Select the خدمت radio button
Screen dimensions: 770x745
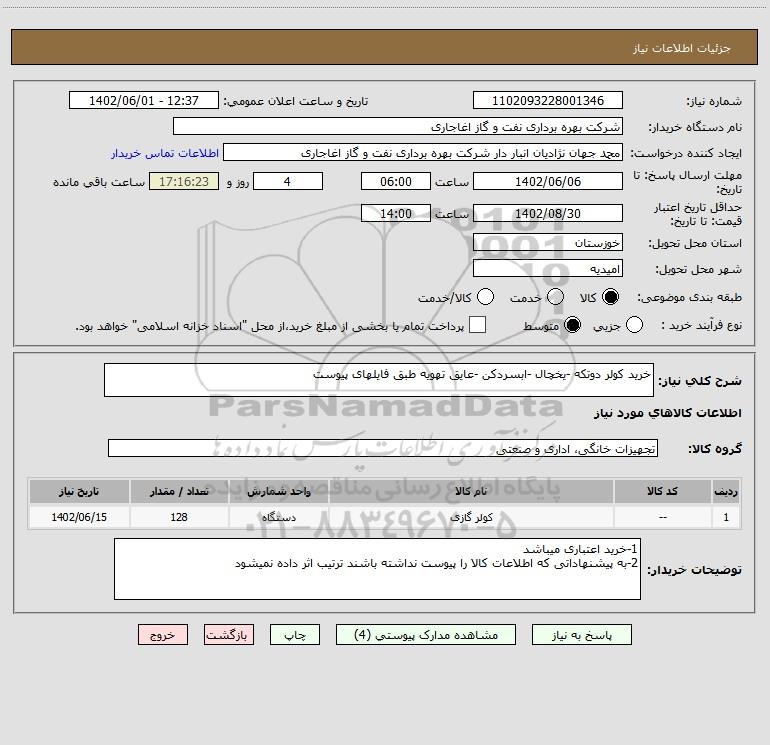555,297
